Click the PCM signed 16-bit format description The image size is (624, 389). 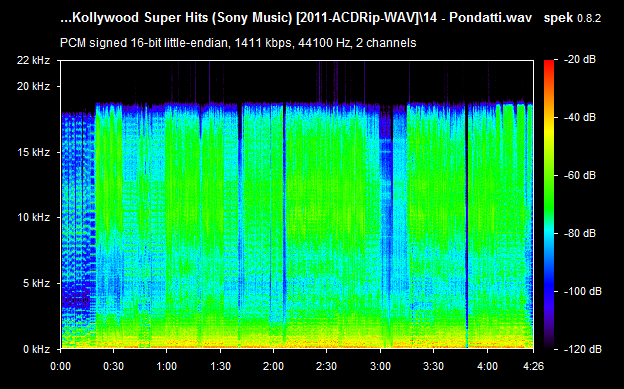[x=238, y=43]
